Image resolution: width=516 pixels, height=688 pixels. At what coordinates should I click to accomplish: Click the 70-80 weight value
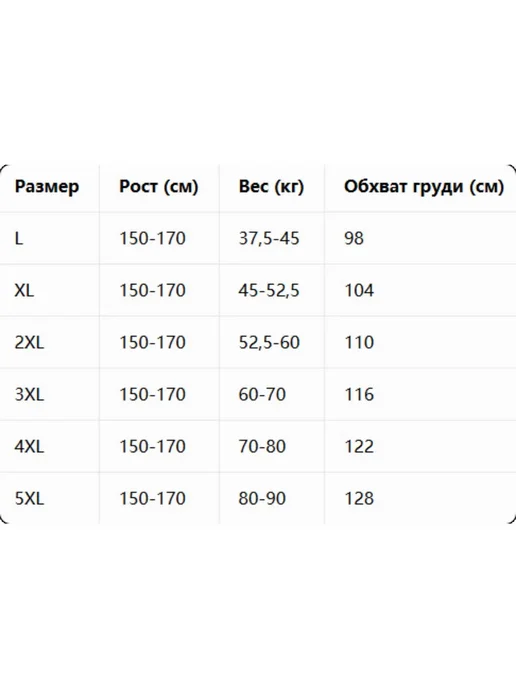262,447
